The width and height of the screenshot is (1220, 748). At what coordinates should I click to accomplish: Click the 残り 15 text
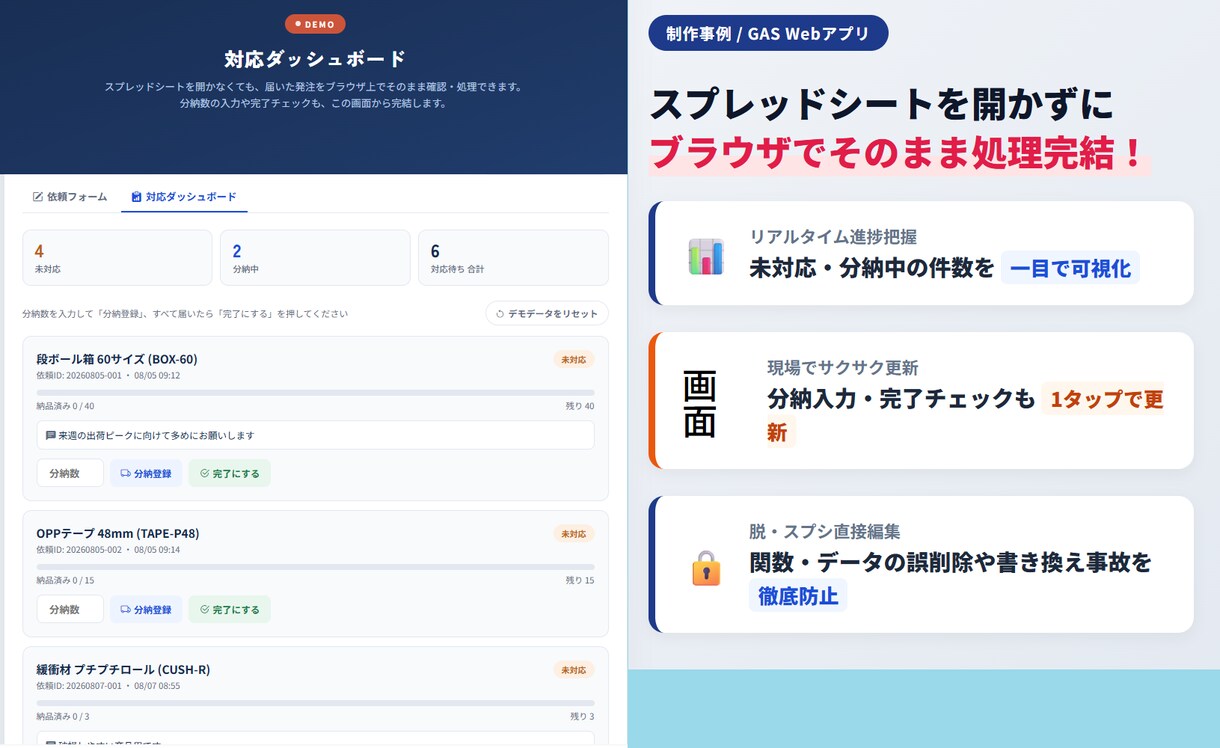click(580, 580)
